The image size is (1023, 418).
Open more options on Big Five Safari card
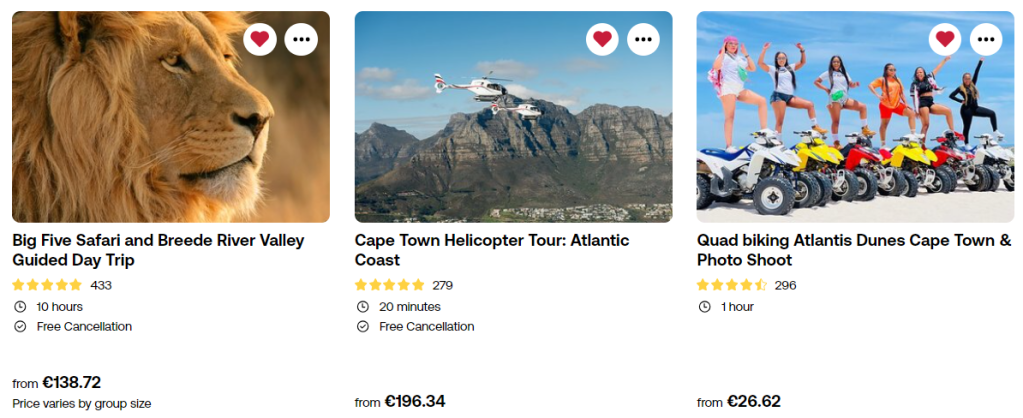(301, 39)
